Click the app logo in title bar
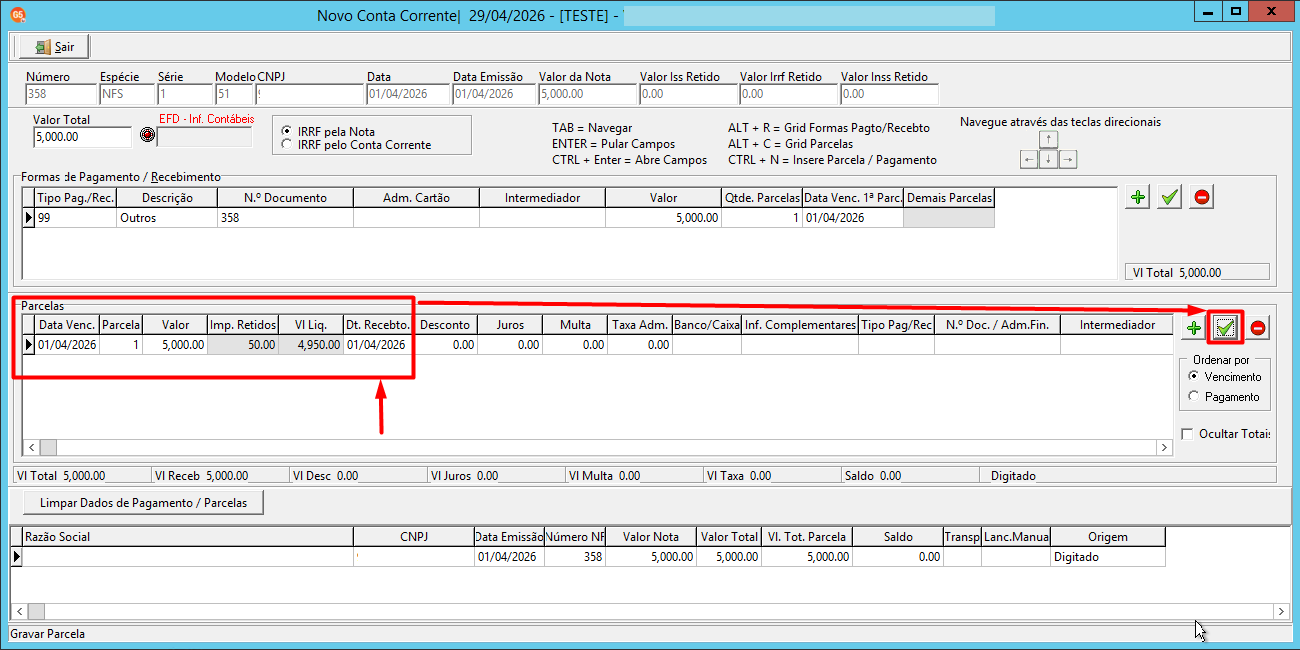 pyautogui.click(x=17, y=14)
